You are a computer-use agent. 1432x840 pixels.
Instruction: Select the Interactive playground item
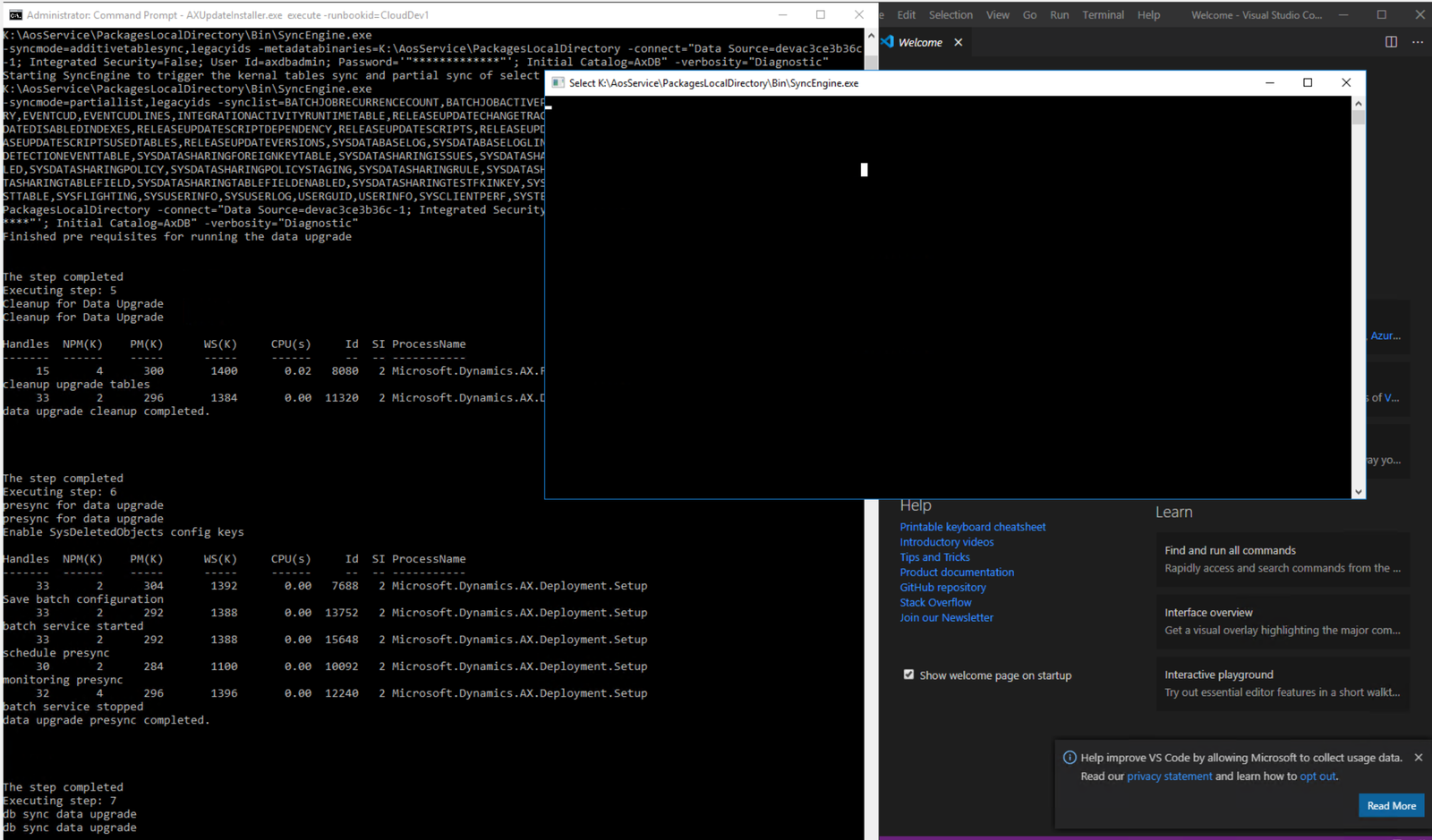[x=1282, y=683]
